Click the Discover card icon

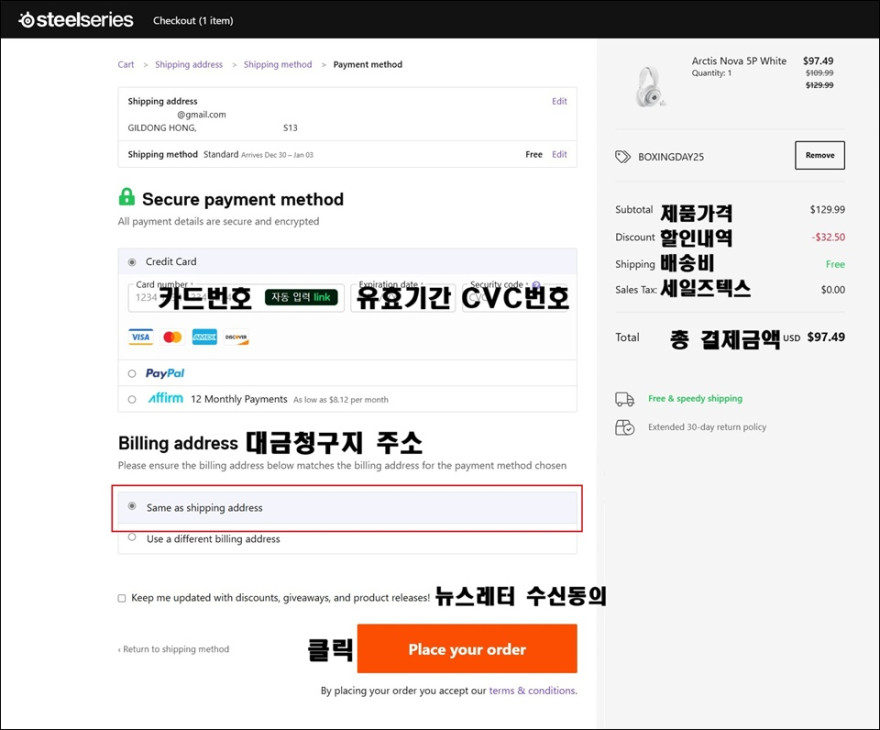coord(236,337)
